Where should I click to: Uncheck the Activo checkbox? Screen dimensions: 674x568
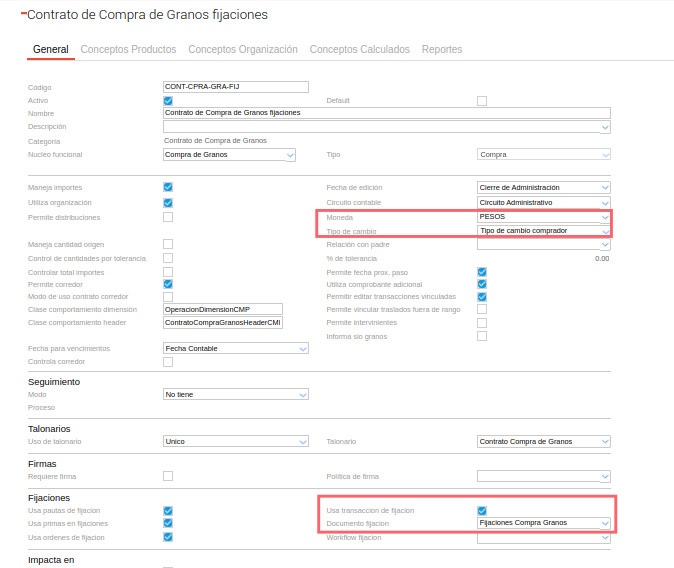coord(168,101)
